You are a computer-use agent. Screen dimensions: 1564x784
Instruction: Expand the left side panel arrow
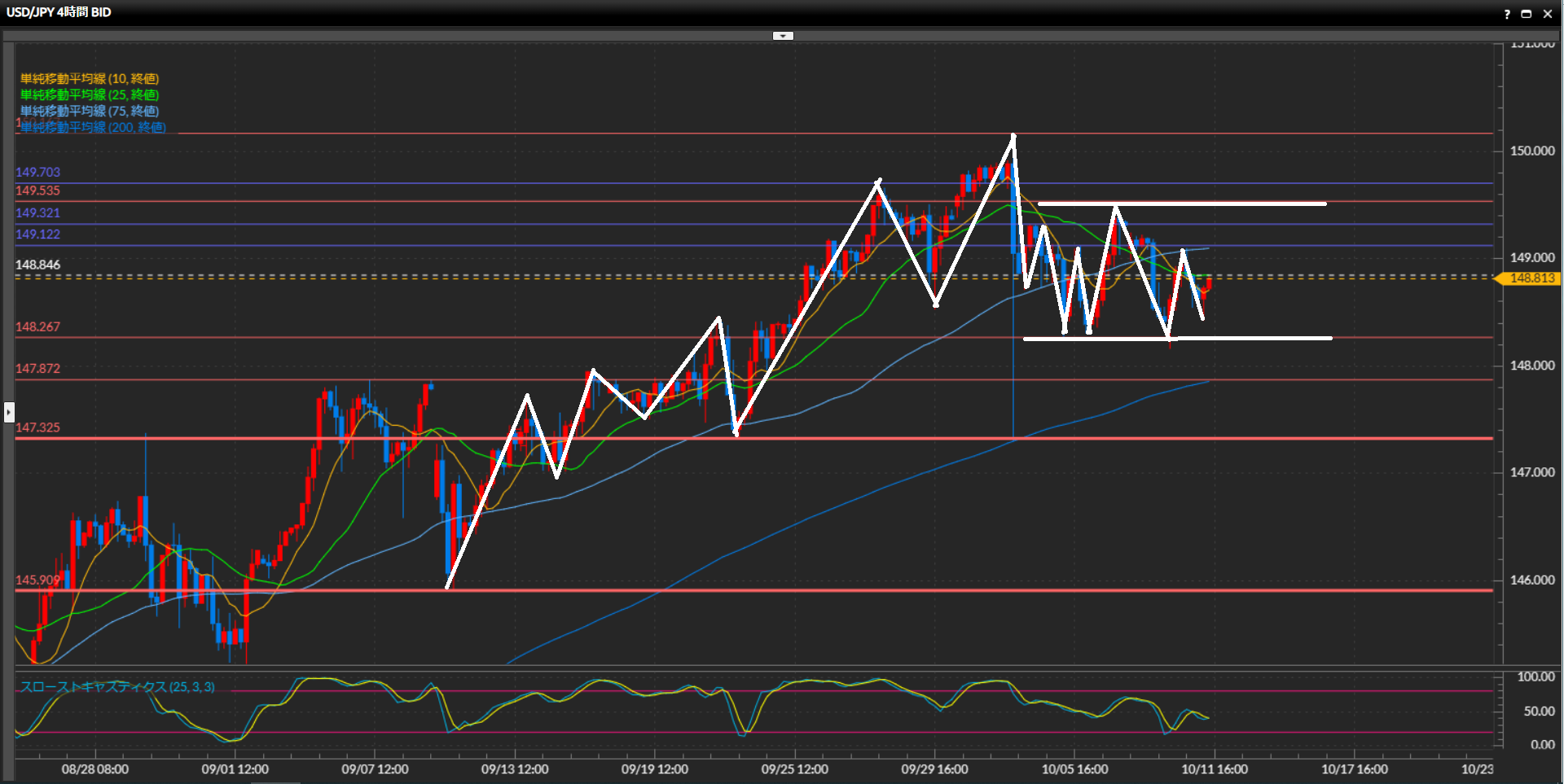click(9, 412)
